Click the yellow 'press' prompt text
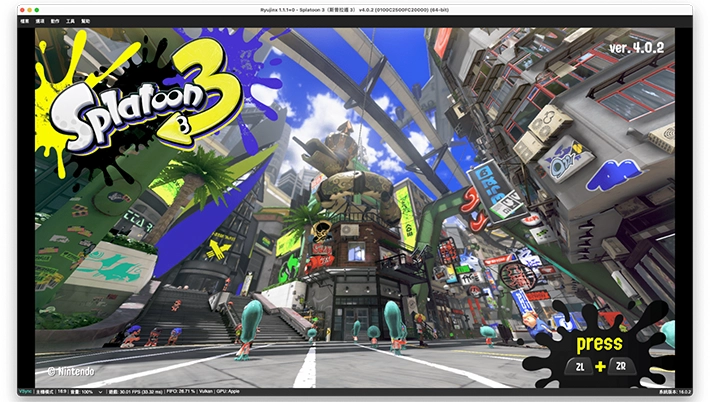This screenshot has height=402, width=710. click(x=599, y=344)
